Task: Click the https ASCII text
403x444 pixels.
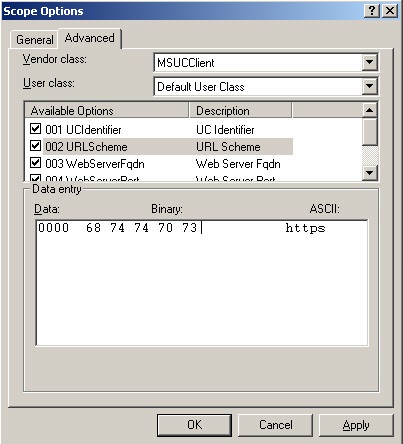Action: [305, 228]
